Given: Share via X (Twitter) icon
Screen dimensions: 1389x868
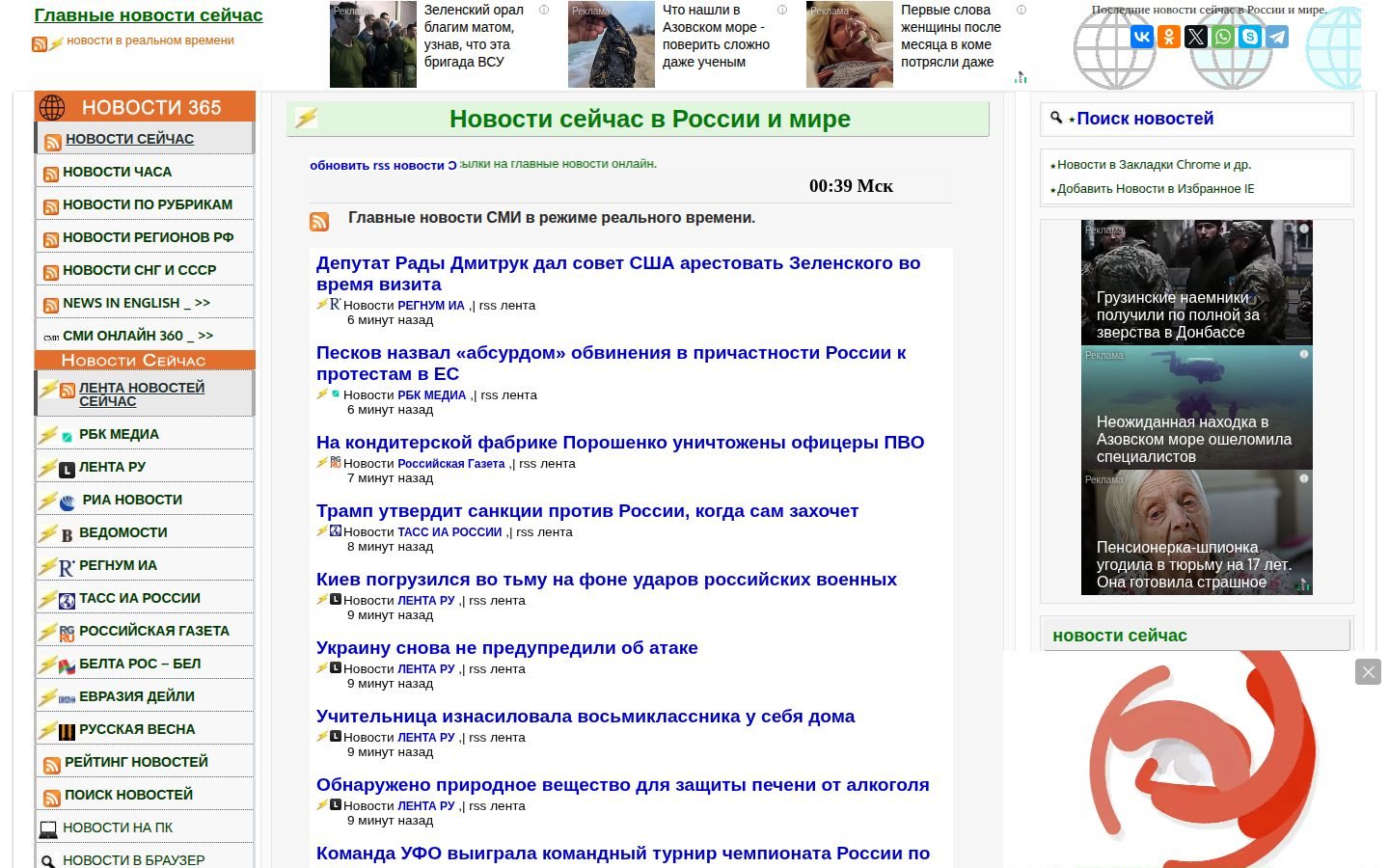Looking at the screenshot, I should (1196, 37).
